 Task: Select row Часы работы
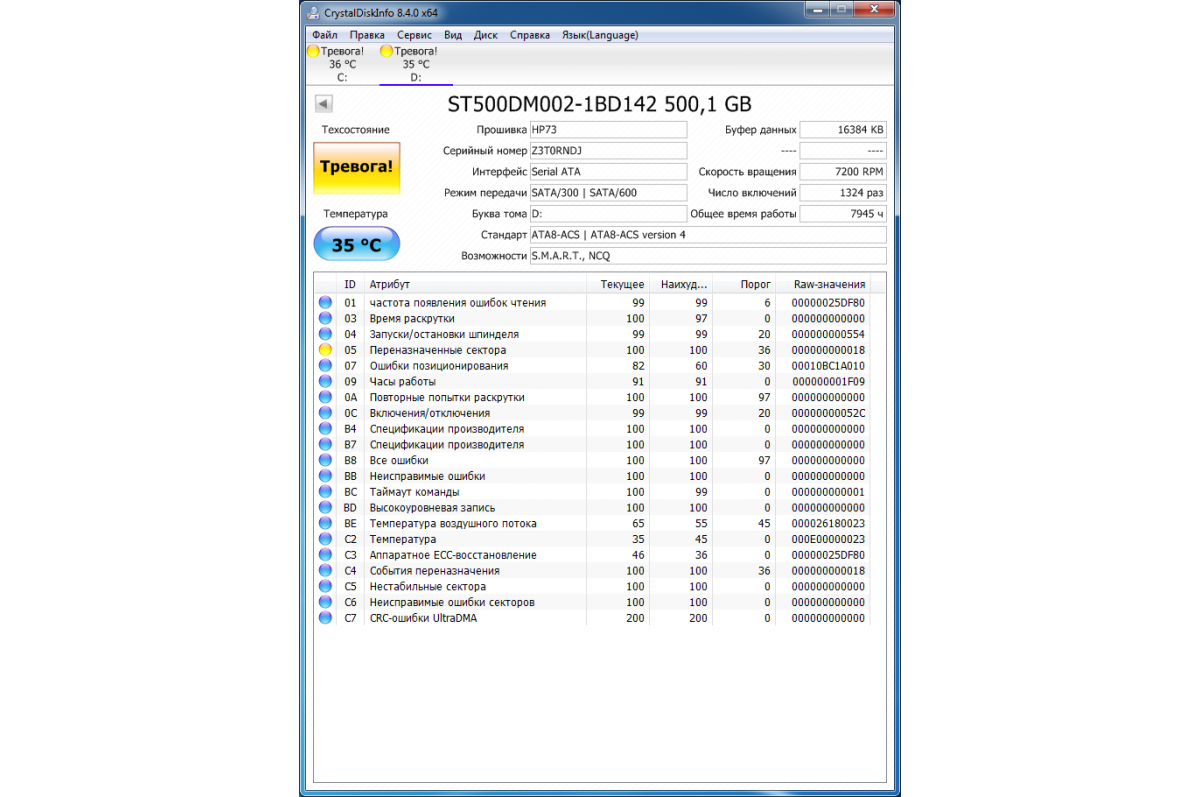point(593,382)
